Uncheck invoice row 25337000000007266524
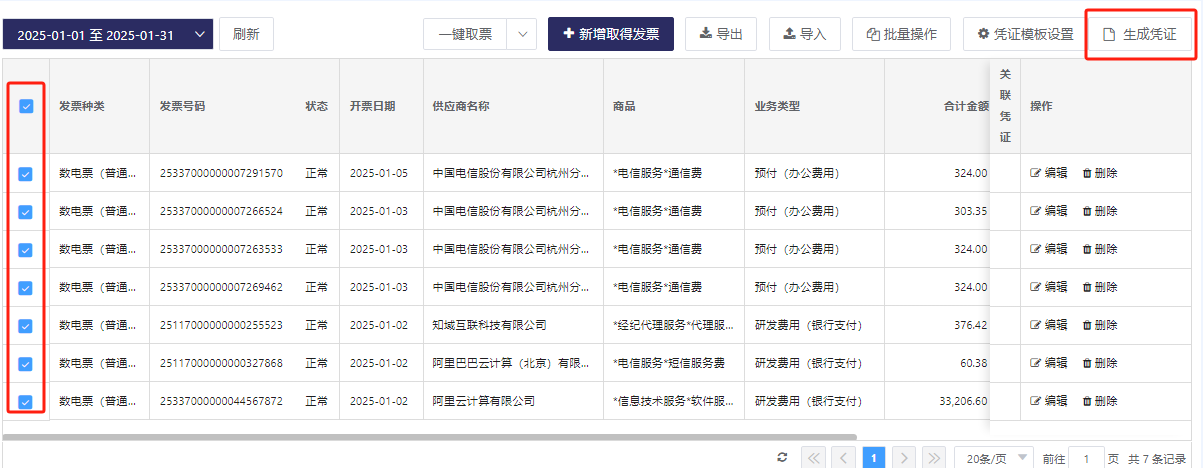1203x468 pixels. point(26,212)
